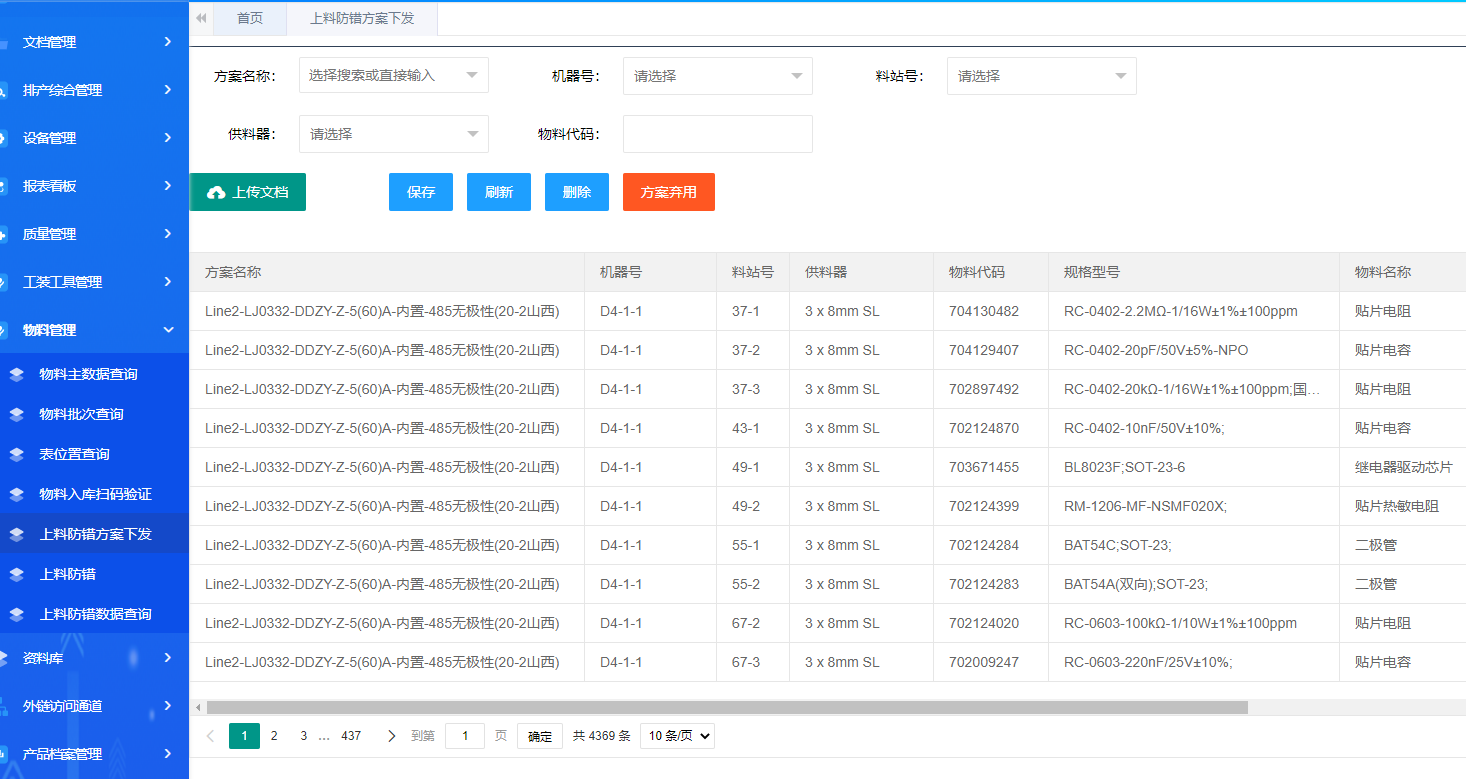Click the layers icon beside 上料防错数据查询
This screenshot has width=1466, height=779.
tap(16, 614)
